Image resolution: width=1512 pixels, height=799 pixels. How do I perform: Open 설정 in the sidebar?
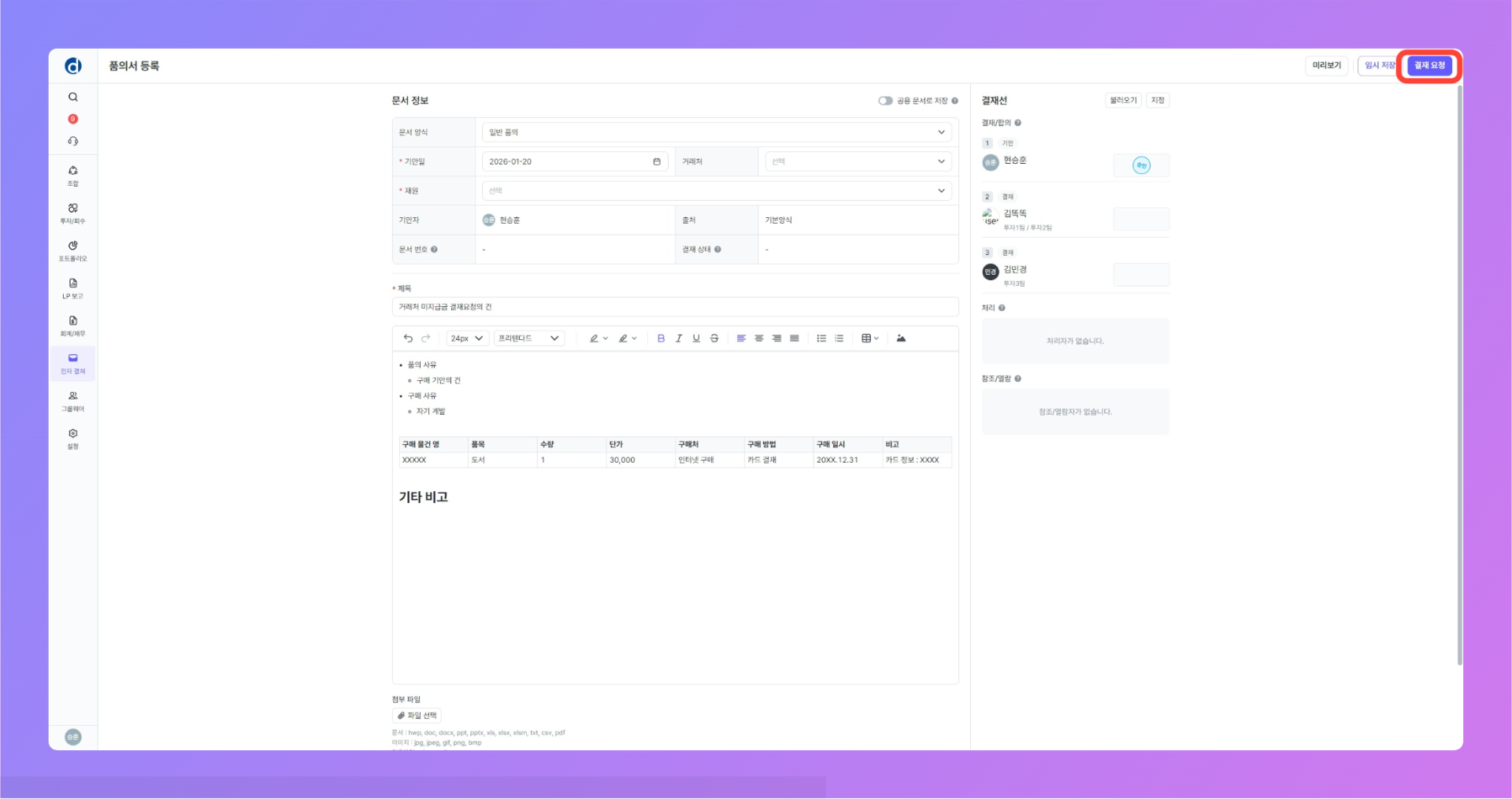click(72, 439)
